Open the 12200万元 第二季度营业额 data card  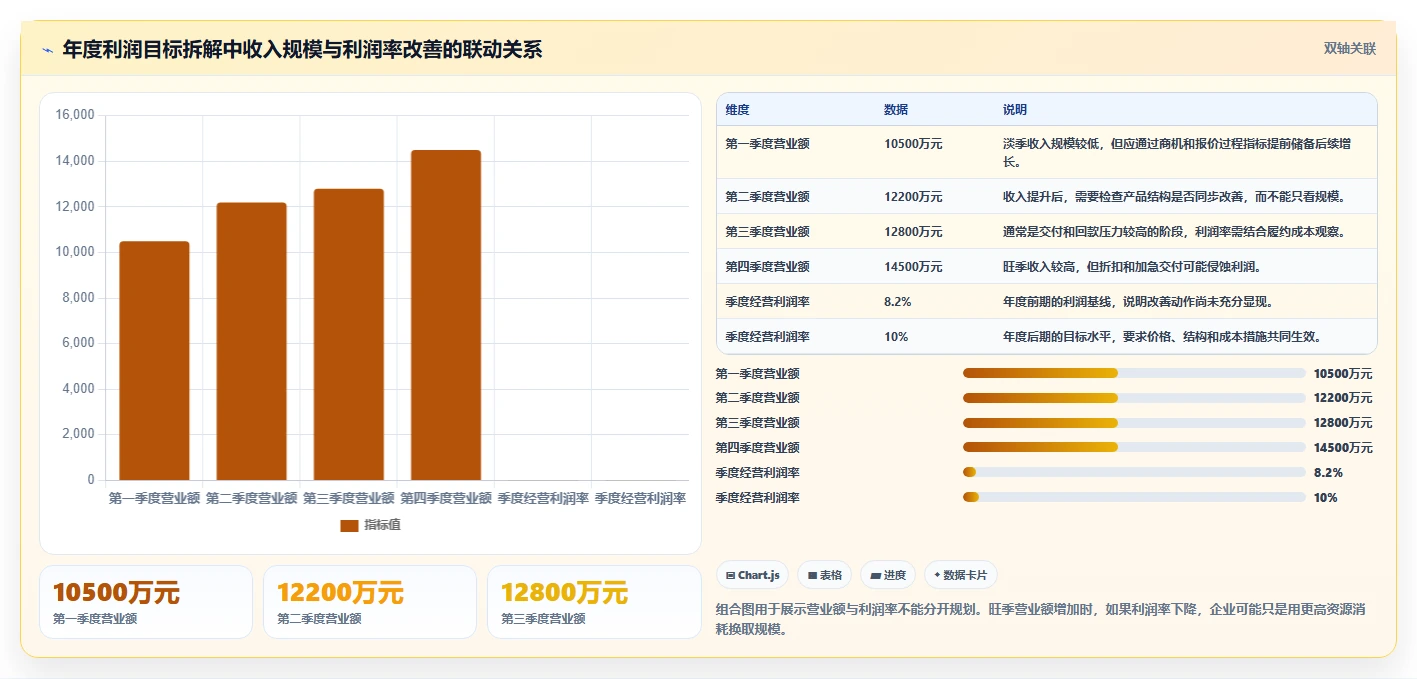(370, 602)
